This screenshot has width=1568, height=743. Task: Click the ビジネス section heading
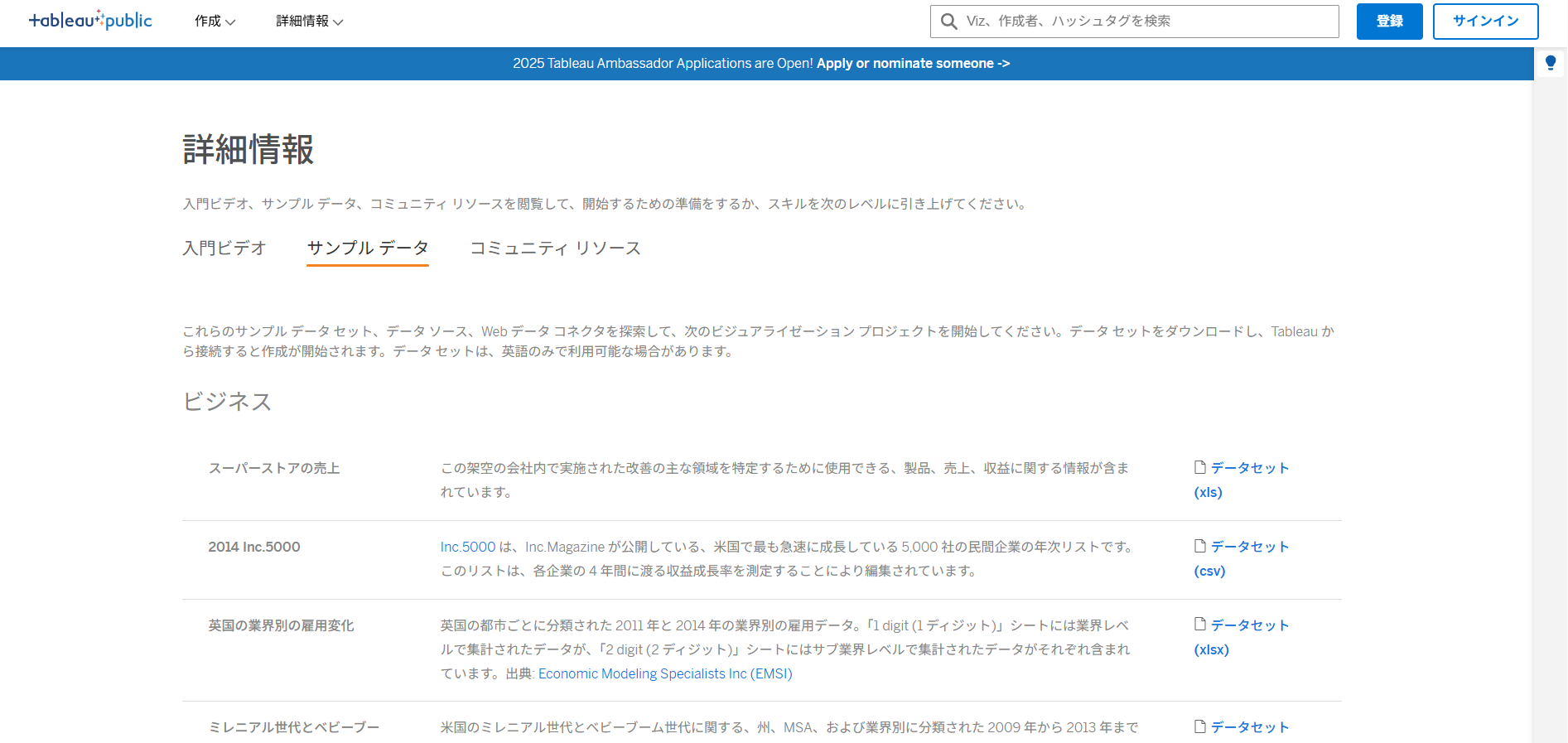click(227, 402)
